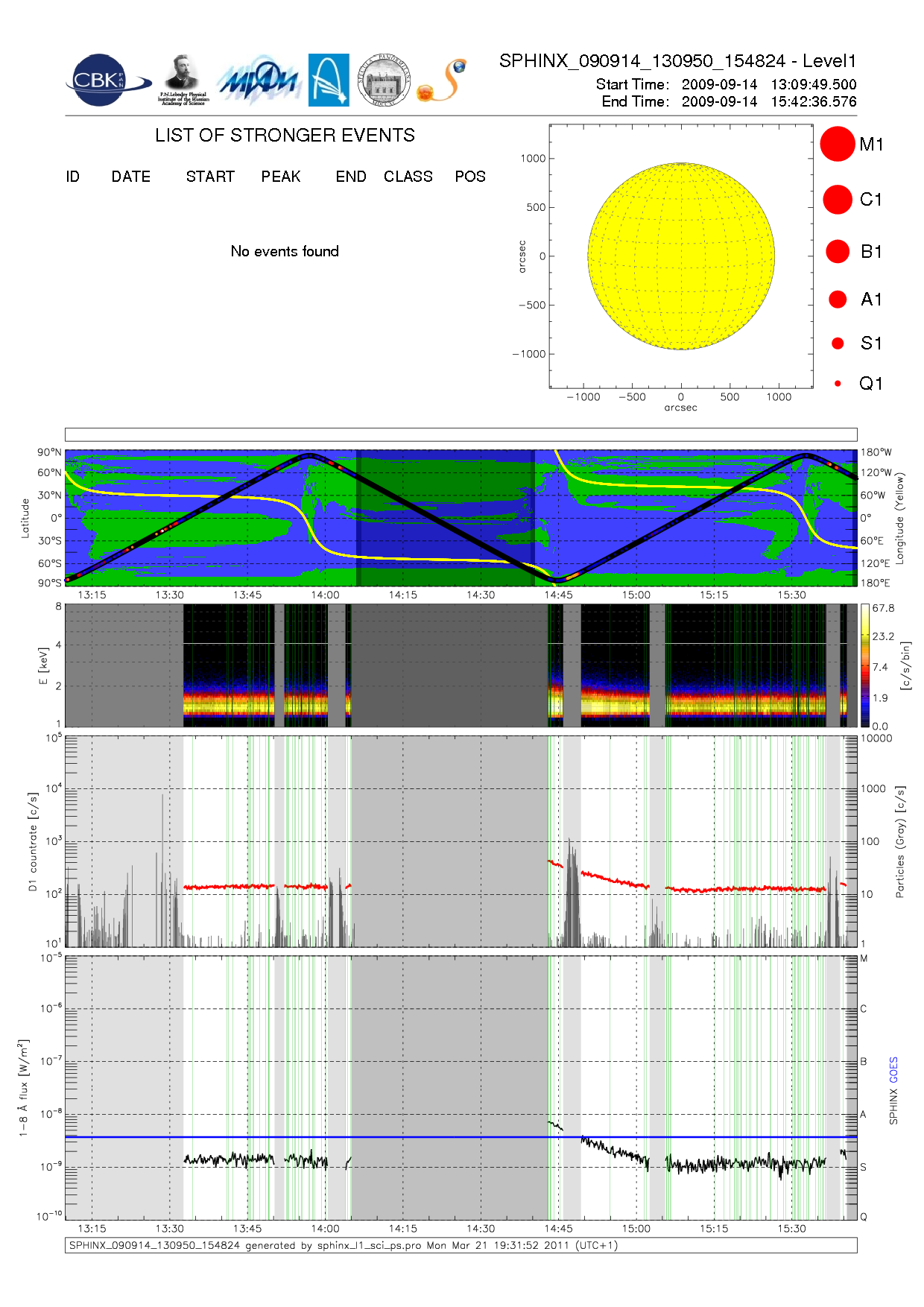Click the CLASS column header
The width and height of the screenshot is (924, 1307).
(x=408, y=177)
